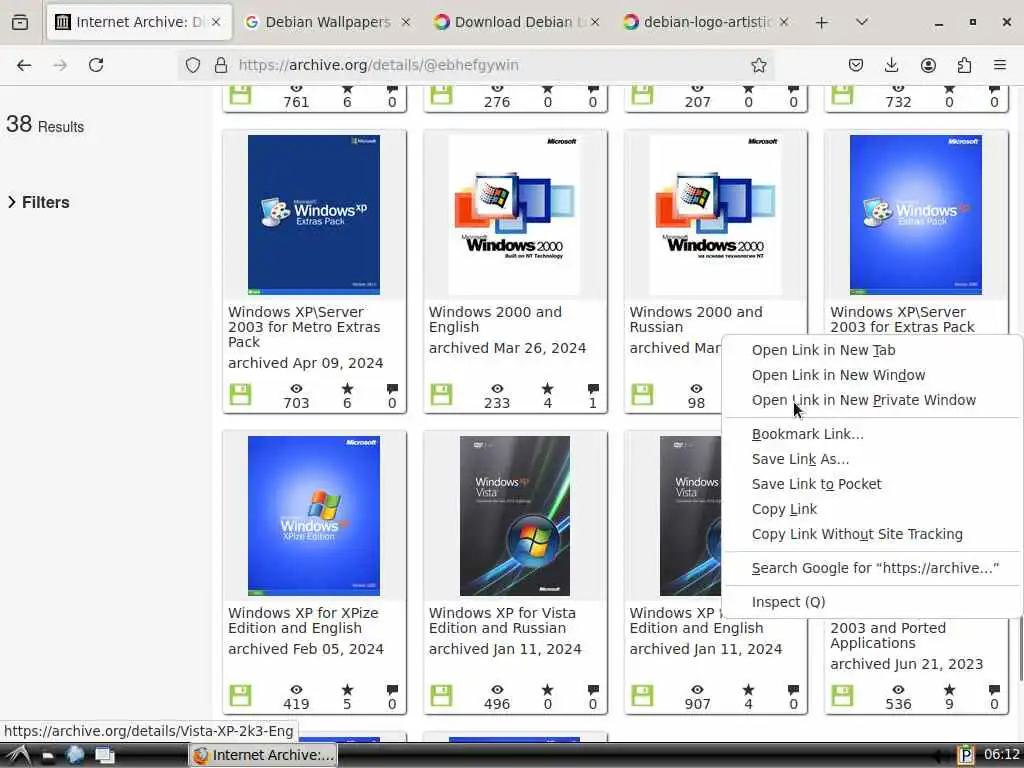Click the floppy icon on Metro Extras Pack card
Screen dimensions: 1024x768
[240, 394]
